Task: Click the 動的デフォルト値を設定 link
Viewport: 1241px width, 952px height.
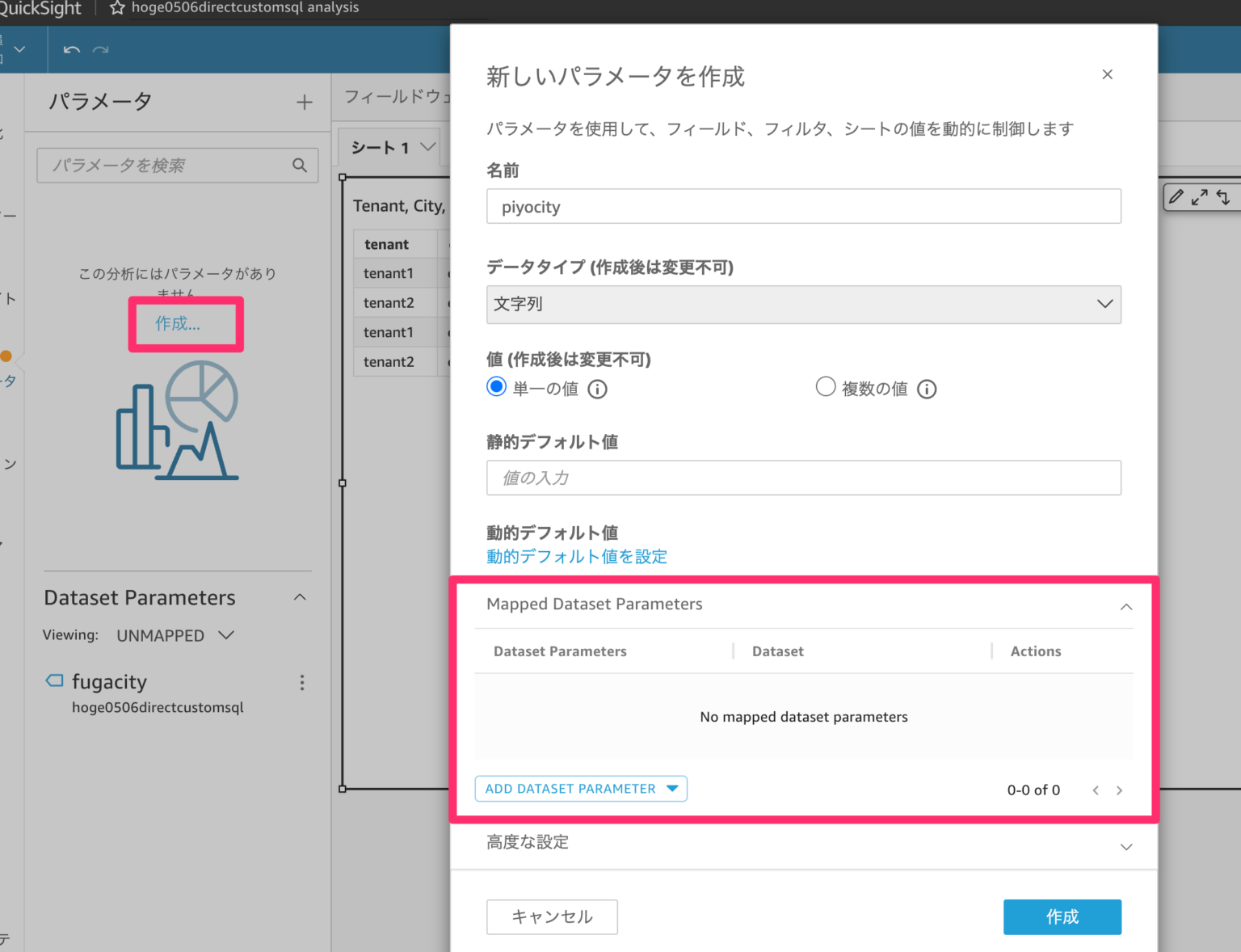Action: click(x=576, y=556)
